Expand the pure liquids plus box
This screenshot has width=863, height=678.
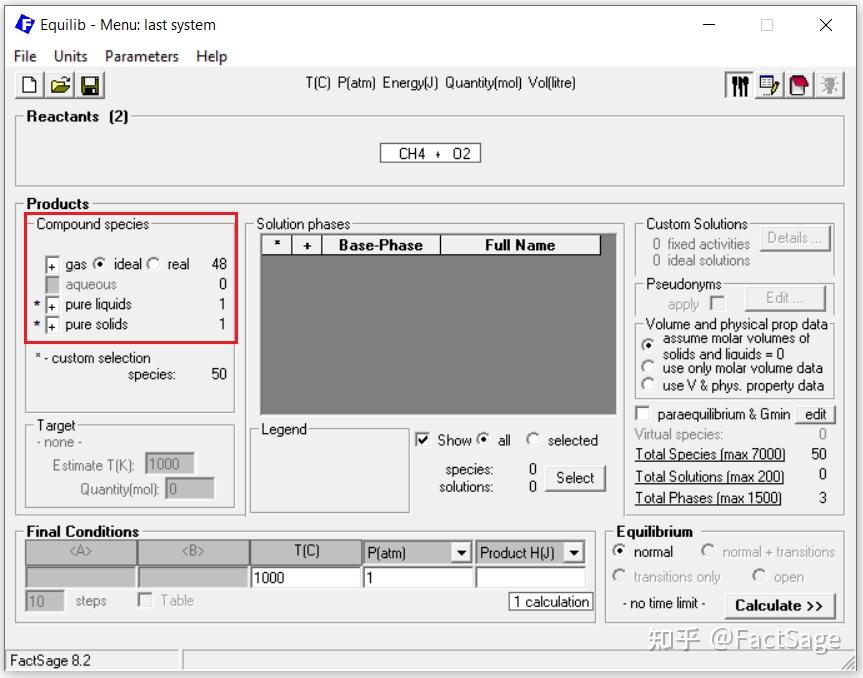point(52,305)
